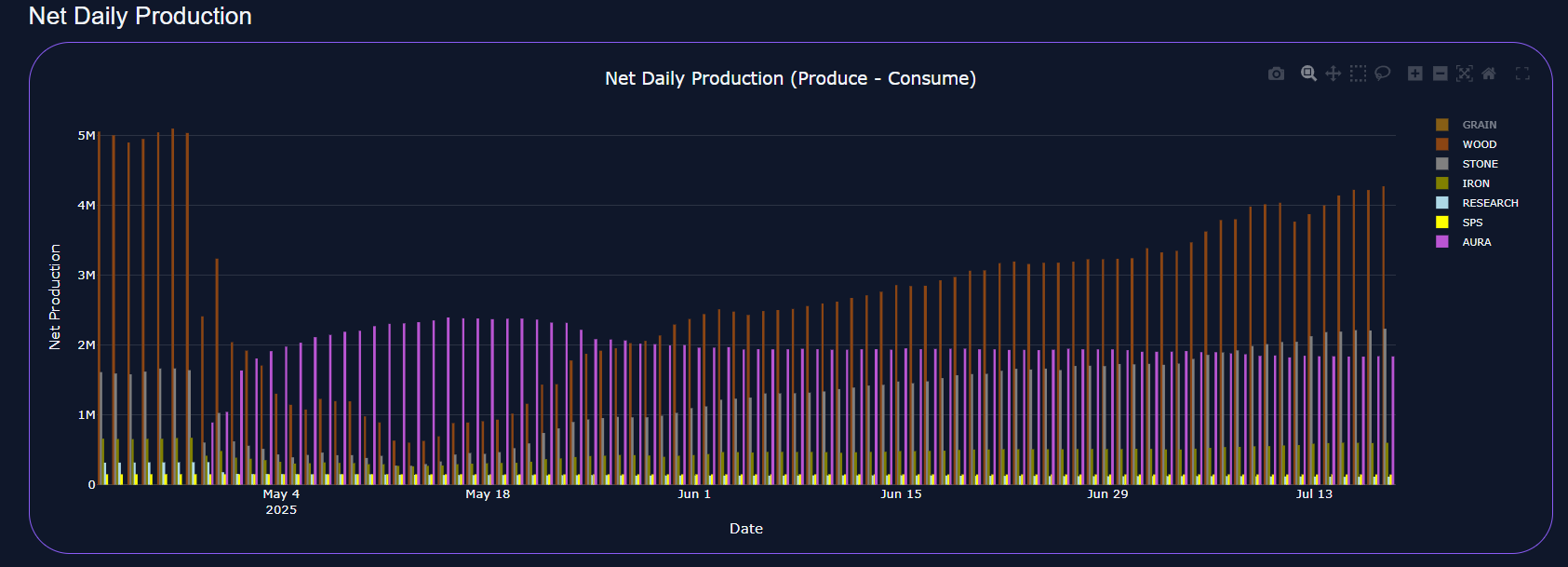Click the 'Jun 15' date tick label
The image size is (1568, 567).
tap(901, 494)
